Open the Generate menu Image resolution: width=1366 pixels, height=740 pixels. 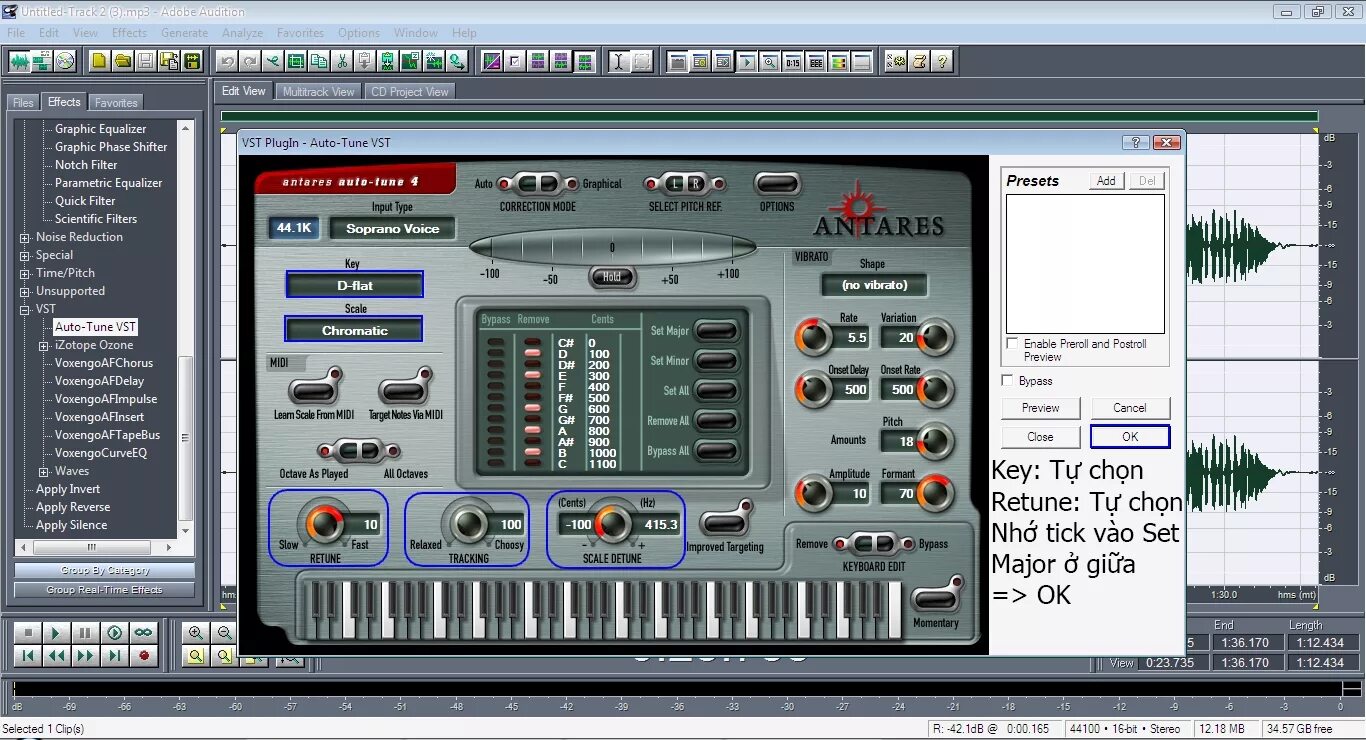click(x=184, y=33)
